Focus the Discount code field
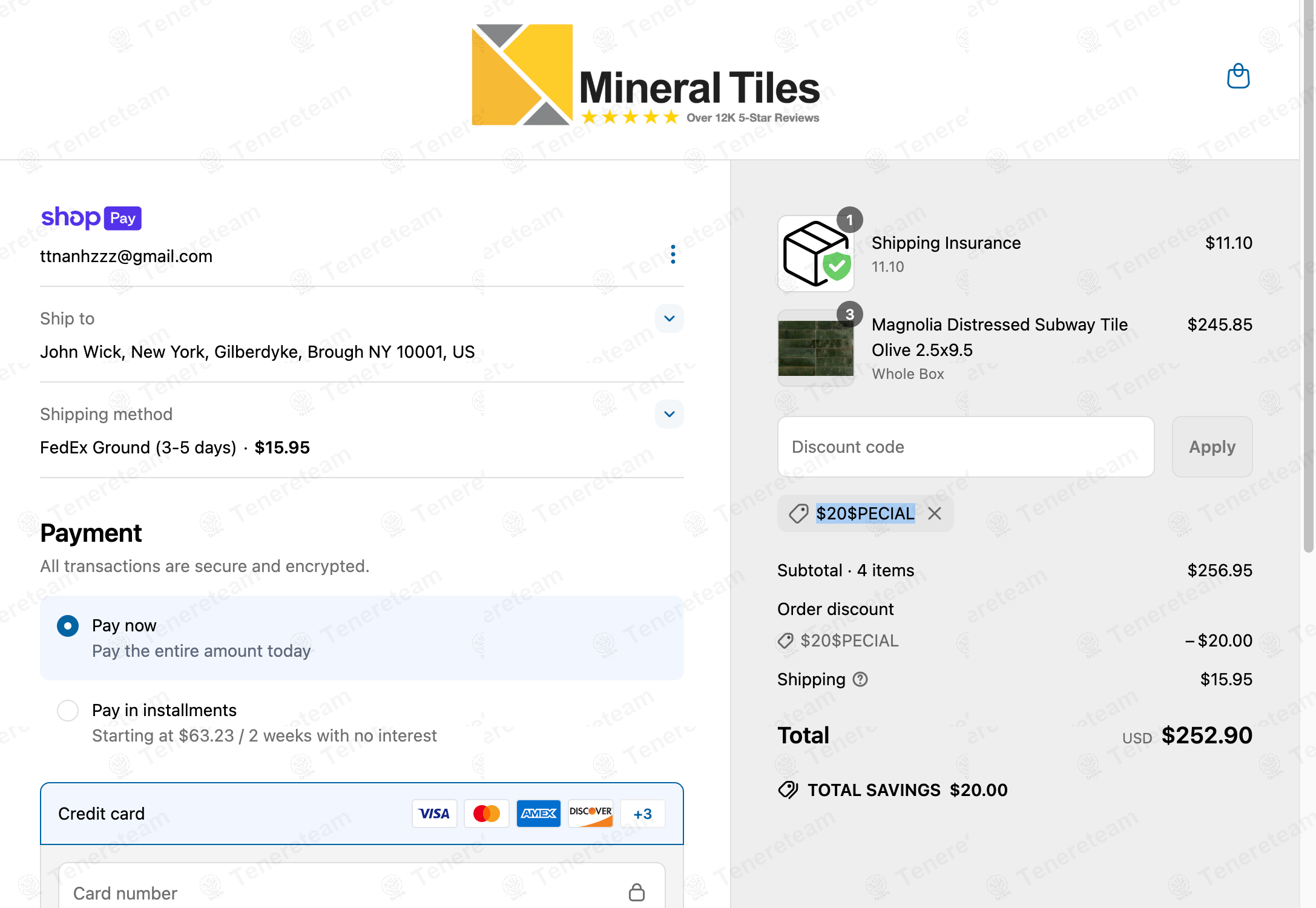The width and height of the screenshot is (1316, 908). click(966, 447)
